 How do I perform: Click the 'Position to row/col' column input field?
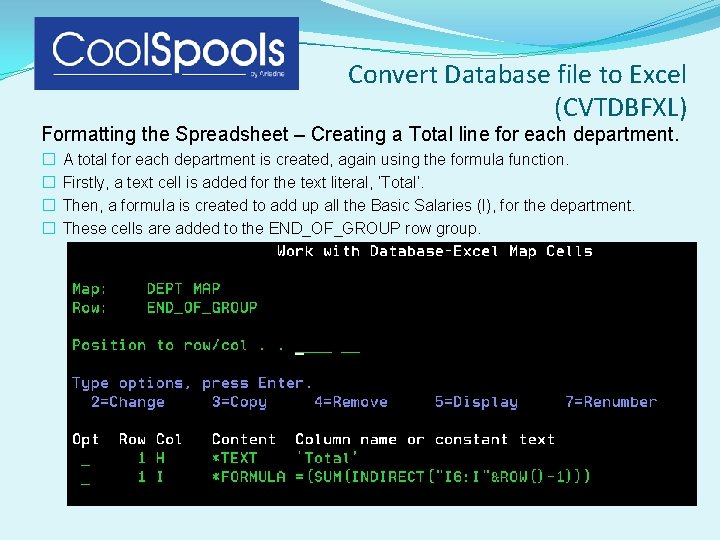click(x=350, y=351)
